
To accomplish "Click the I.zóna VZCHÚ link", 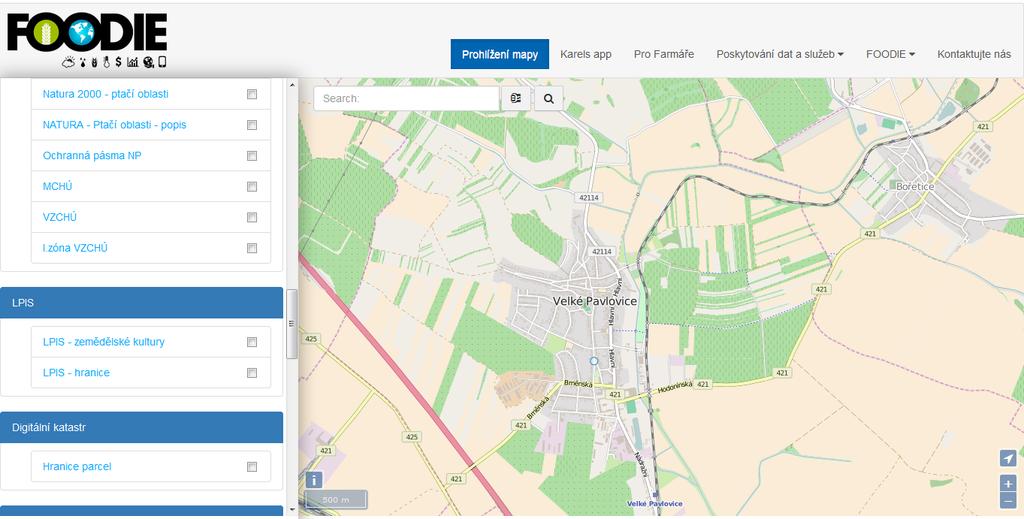I will (75, 248).
